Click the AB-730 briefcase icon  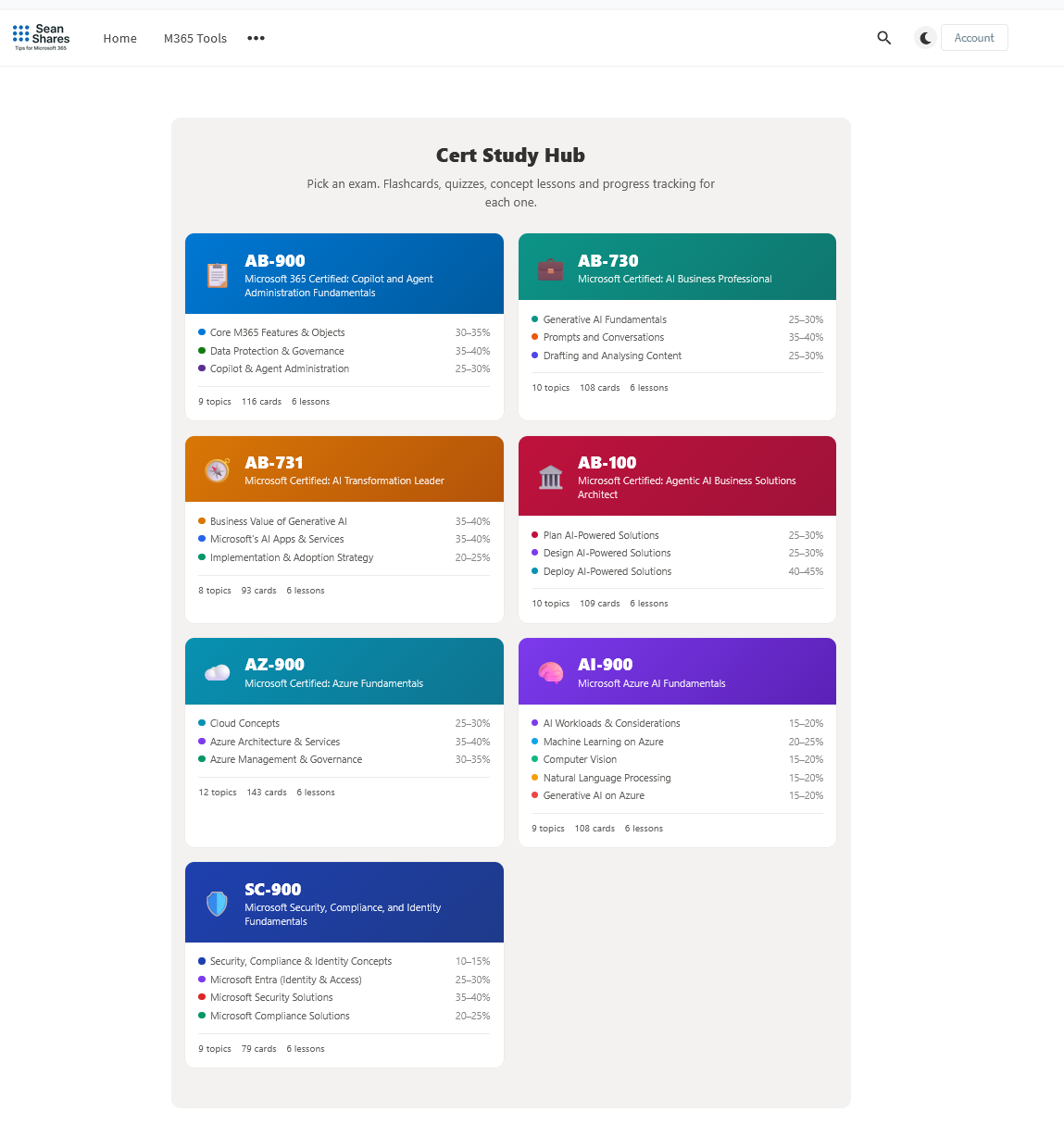[x=550, y=269]
